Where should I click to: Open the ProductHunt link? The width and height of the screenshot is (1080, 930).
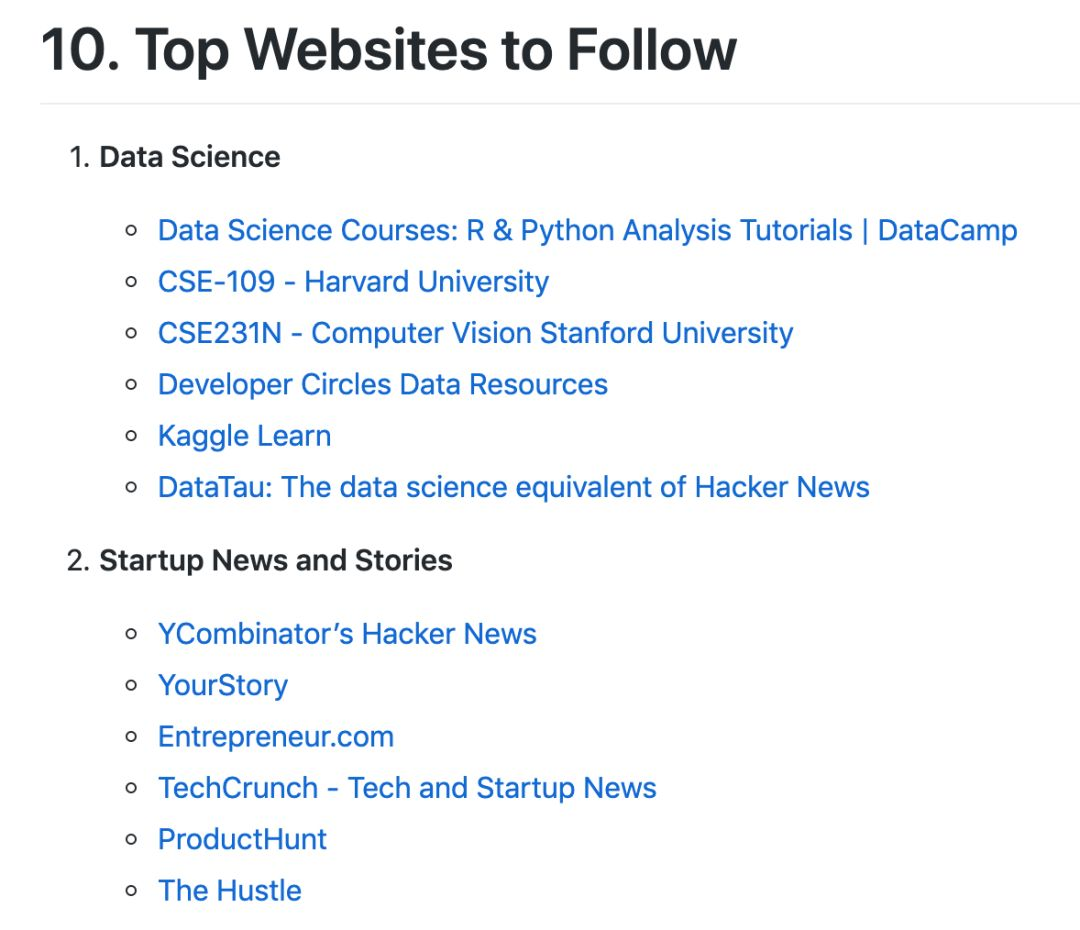[242, 839]
